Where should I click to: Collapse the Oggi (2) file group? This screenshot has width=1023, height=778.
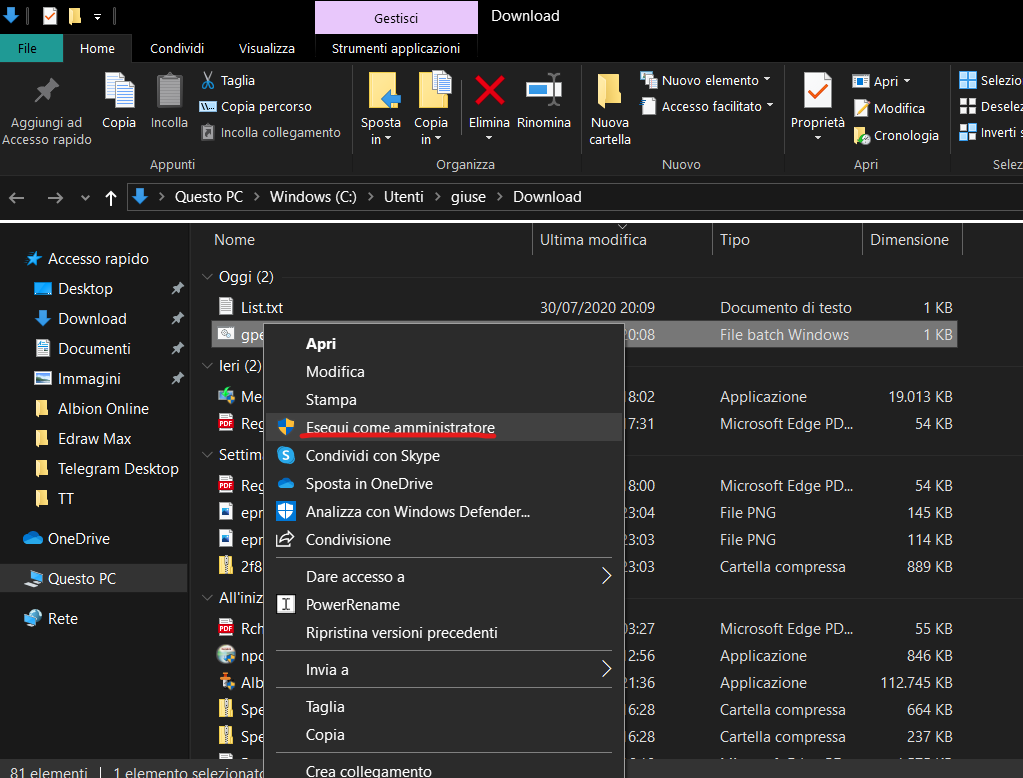[208, 277]
